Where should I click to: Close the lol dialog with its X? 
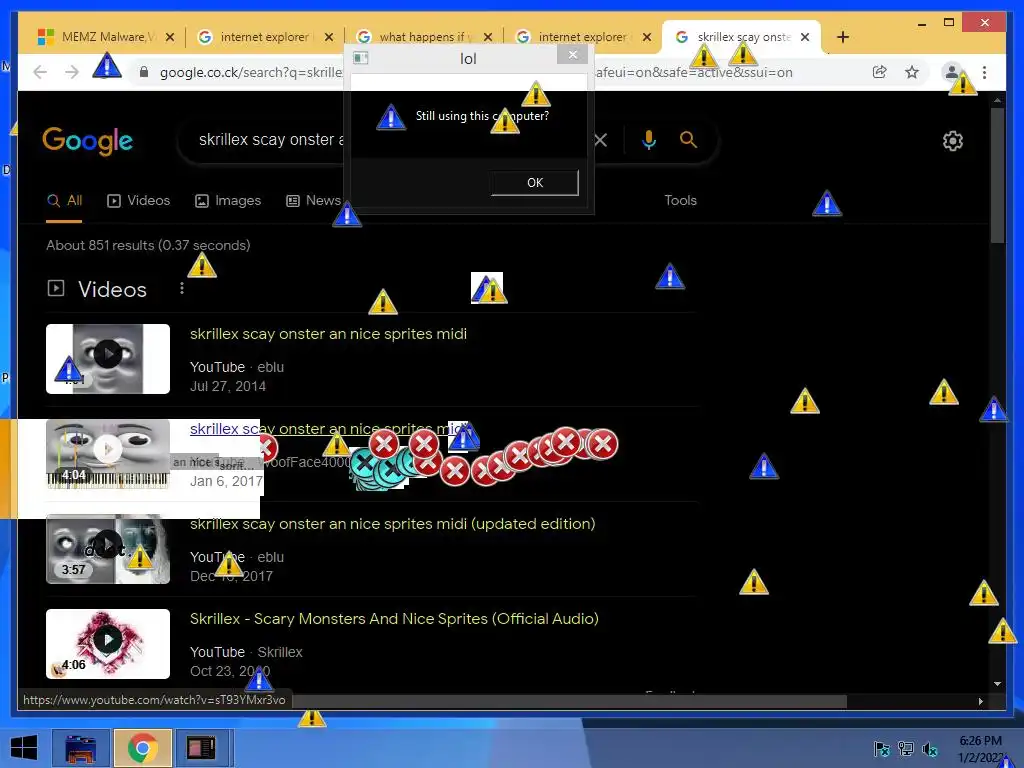coord(573,55)
